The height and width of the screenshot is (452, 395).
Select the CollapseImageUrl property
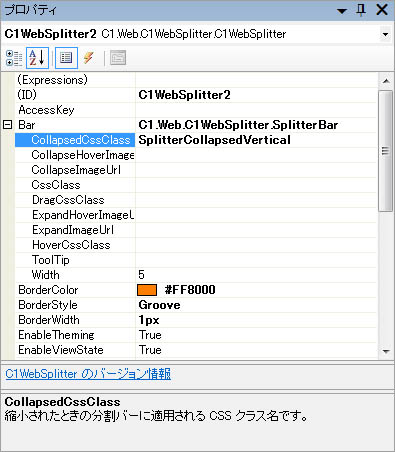click(76, 170)
